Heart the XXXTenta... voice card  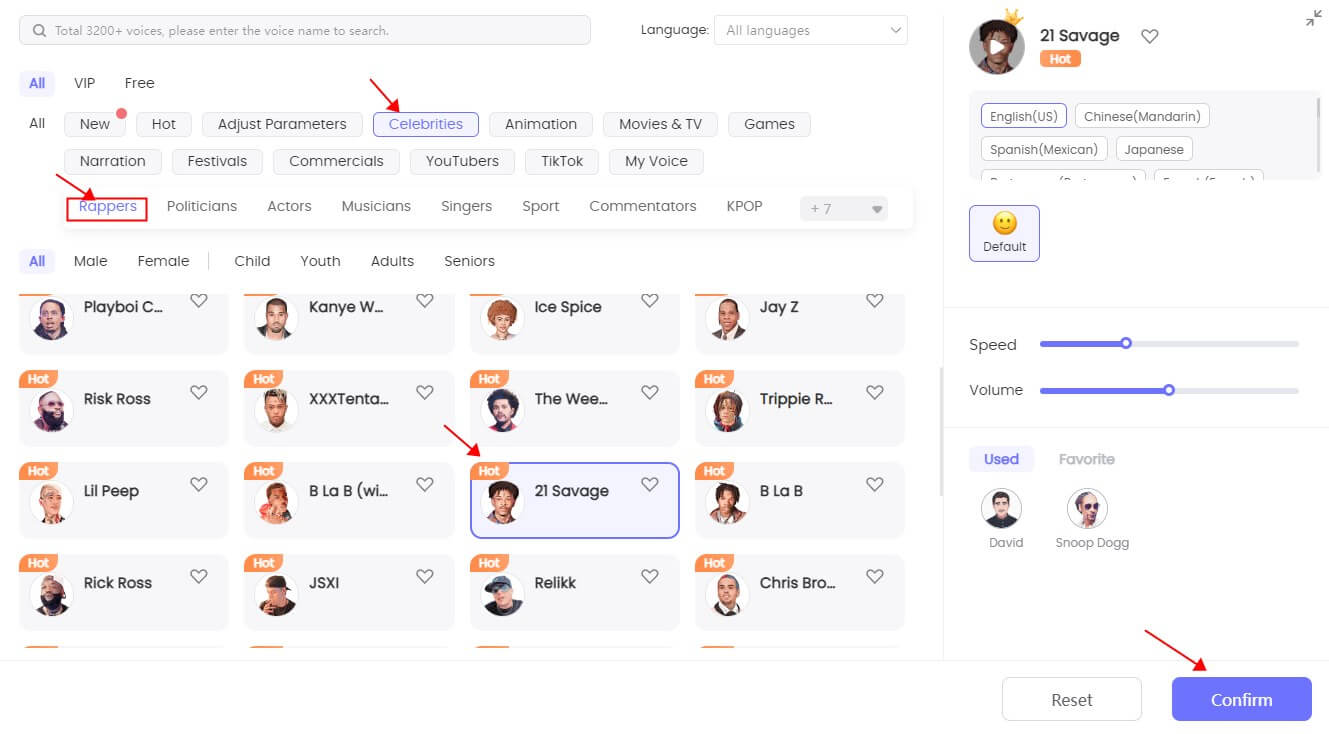coord(425,392)
